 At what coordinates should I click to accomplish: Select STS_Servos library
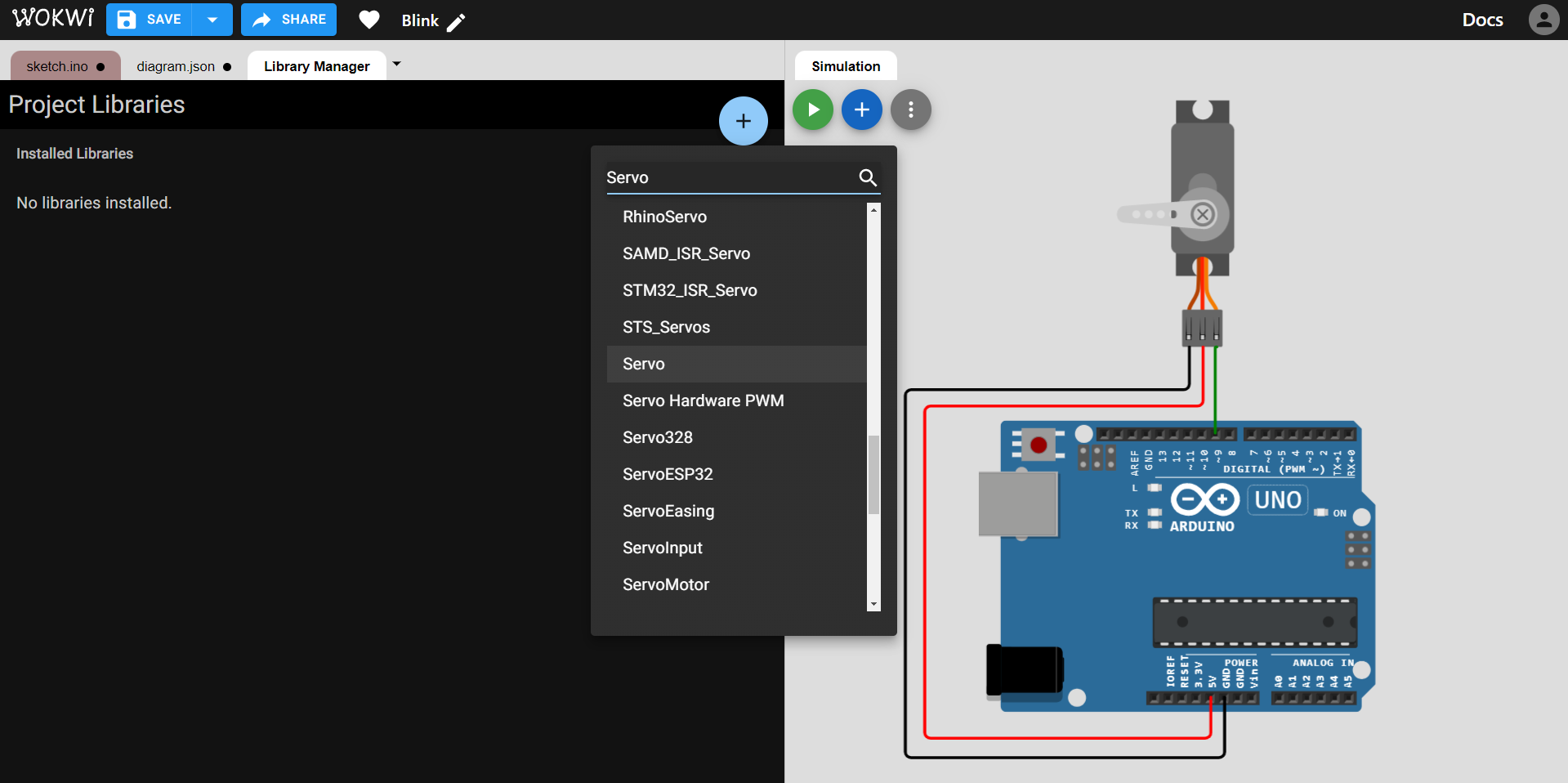click(736, 327)
